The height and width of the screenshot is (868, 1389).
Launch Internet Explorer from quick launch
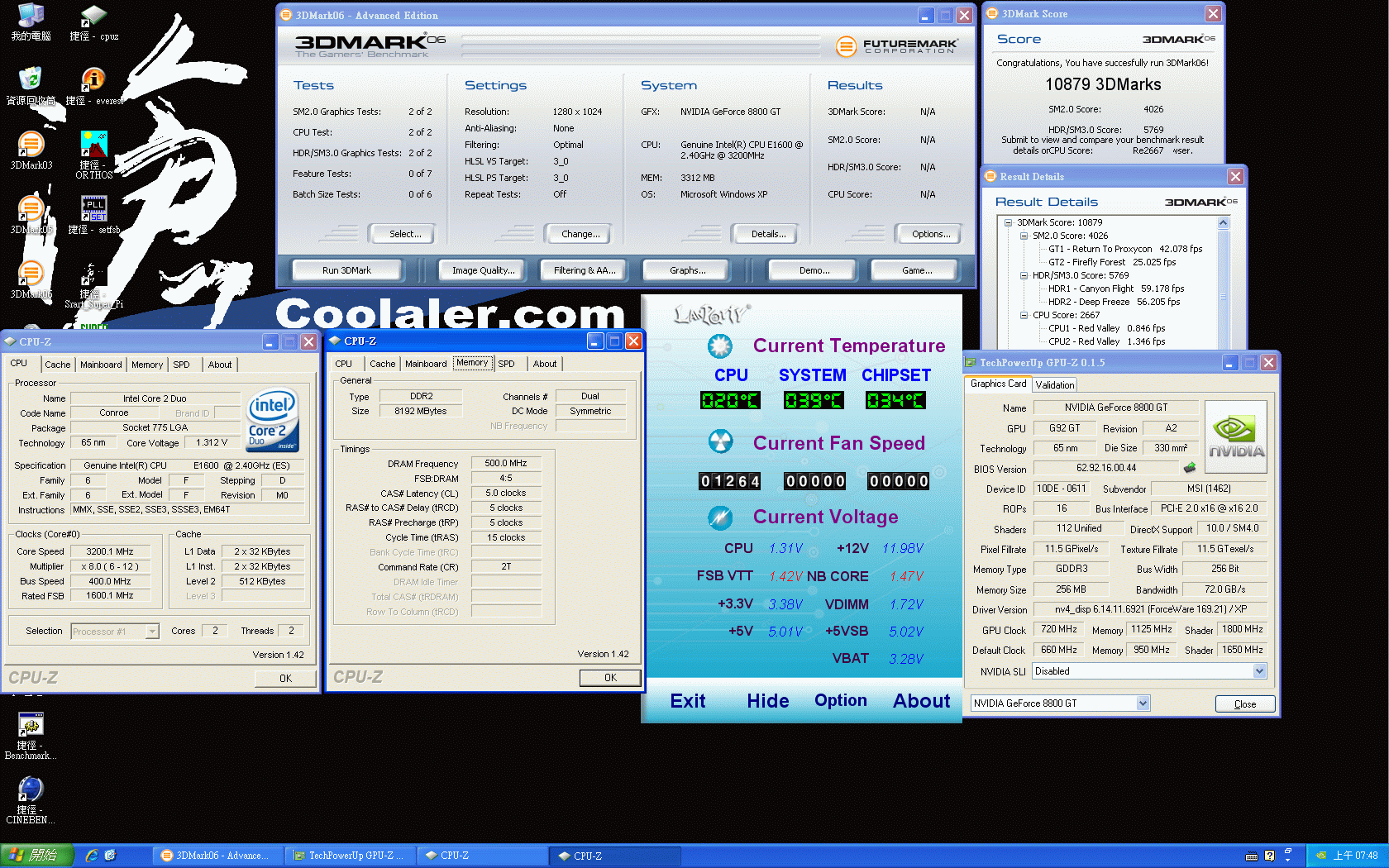click(x=92, y=856)
